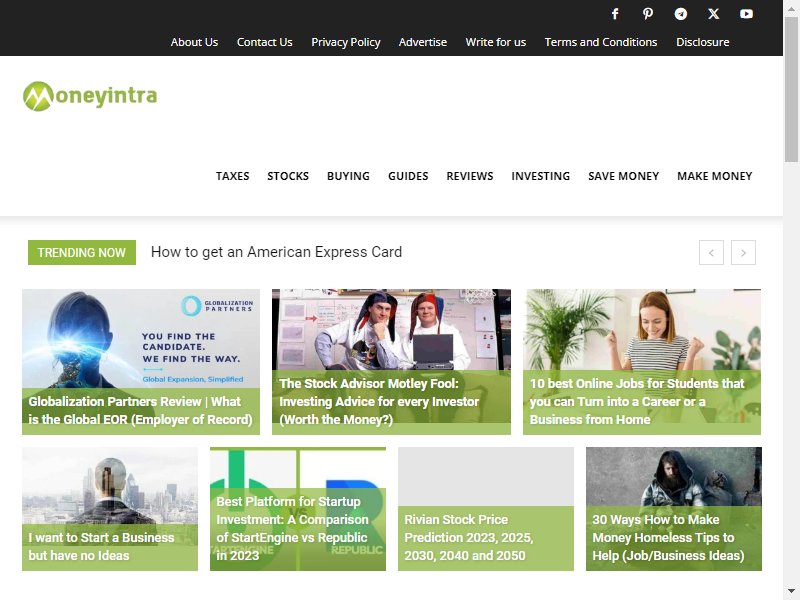
Task: Open the Facebook social icon
Action: [x=615, y=14]
